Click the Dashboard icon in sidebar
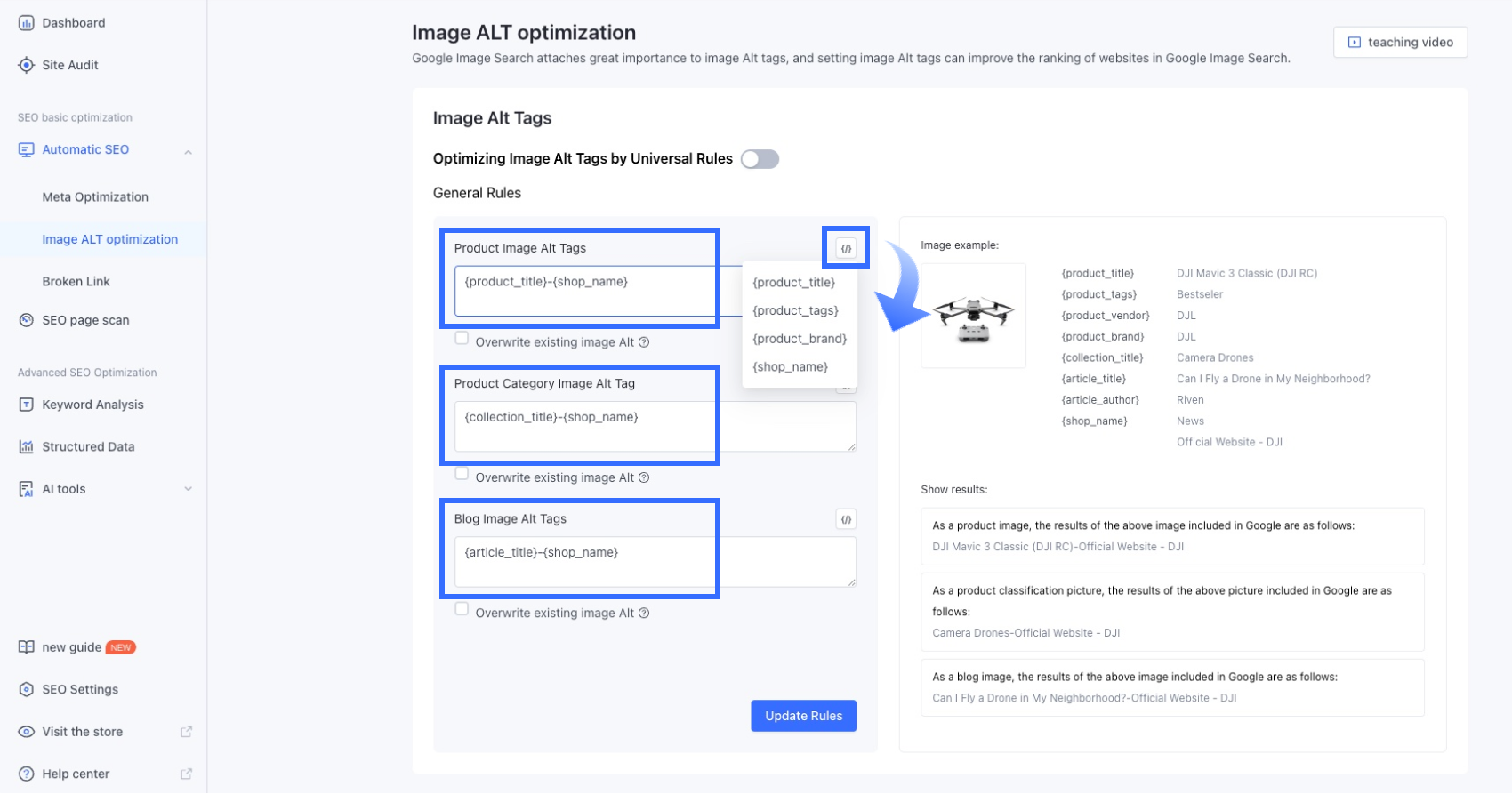Image resolution: width=1512 pixels, height=794 pixels. click(x=26, y=23)
